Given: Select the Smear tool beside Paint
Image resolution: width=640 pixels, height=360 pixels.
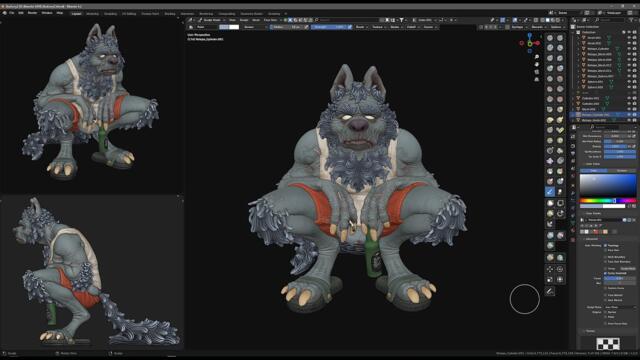Looking at the screenshot, I should (x=560, y=191).
